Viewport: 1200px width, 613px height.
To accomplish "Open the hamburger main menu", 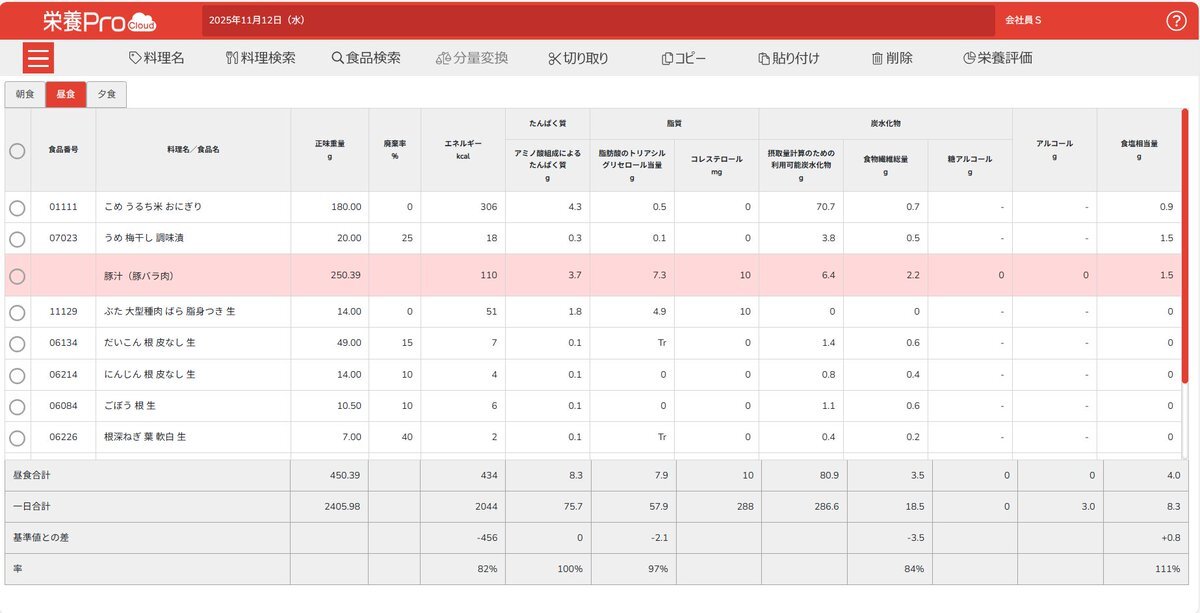I will (38, 58).
